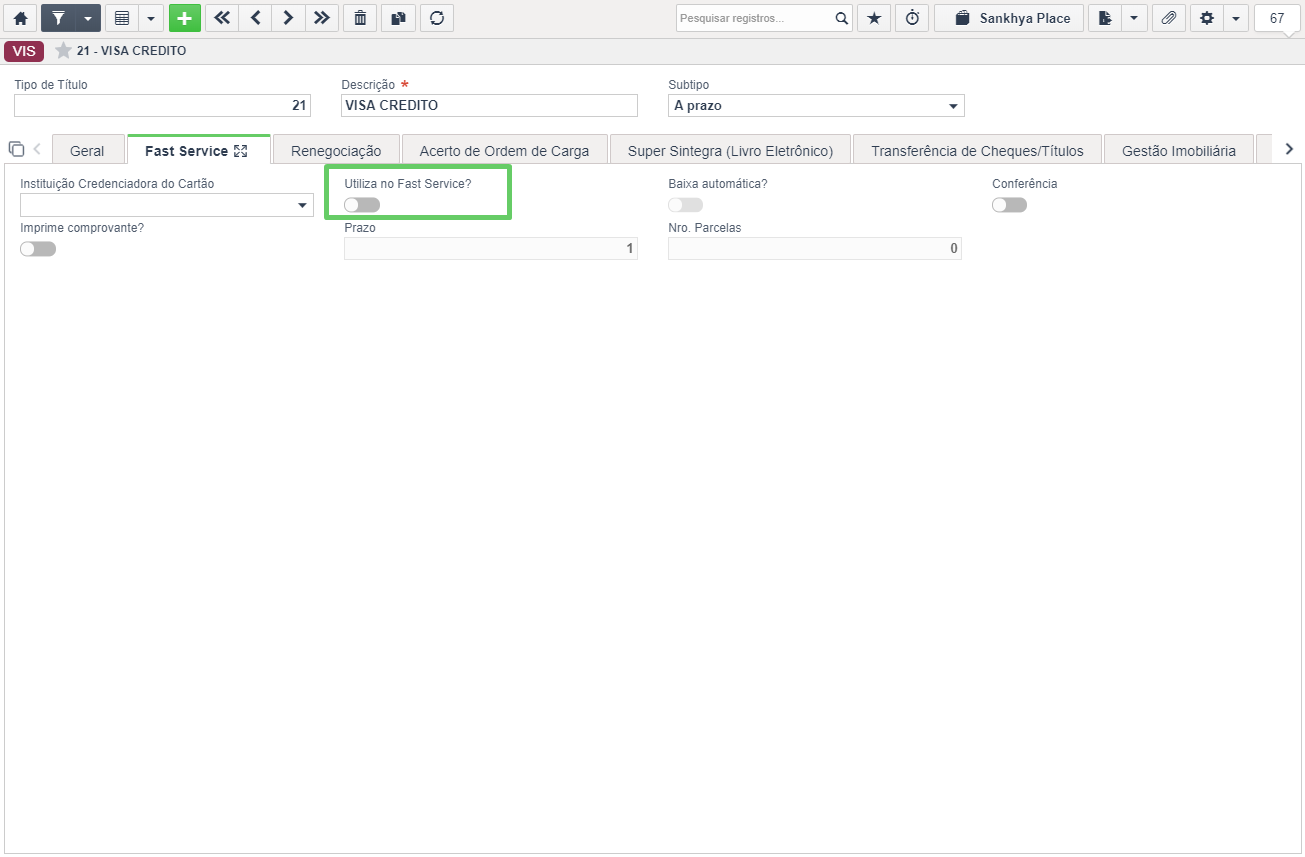This screenshot has height=857, width=1305.
Task: Click the tabs overview icon
Action: point(16,149)
